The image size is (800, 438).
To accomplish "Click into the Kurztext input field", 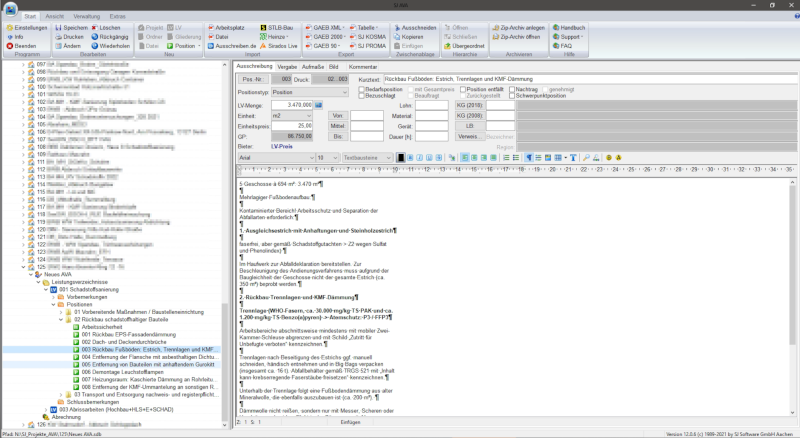I will (590, 79).
